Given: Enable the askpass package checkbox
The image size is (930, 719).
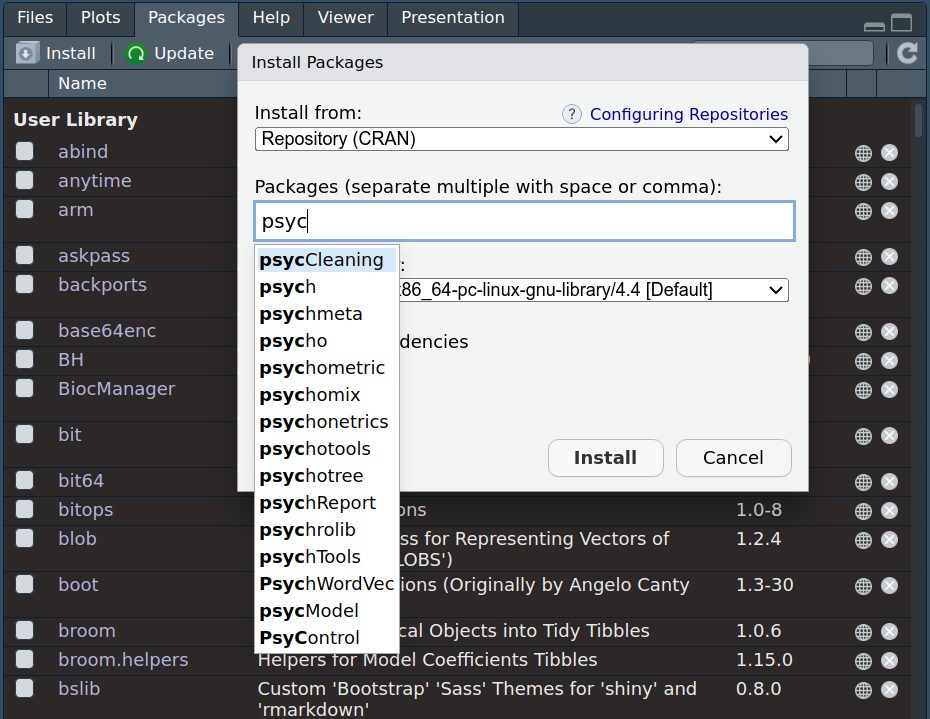Looking at the screenshot, I should 24,256.
